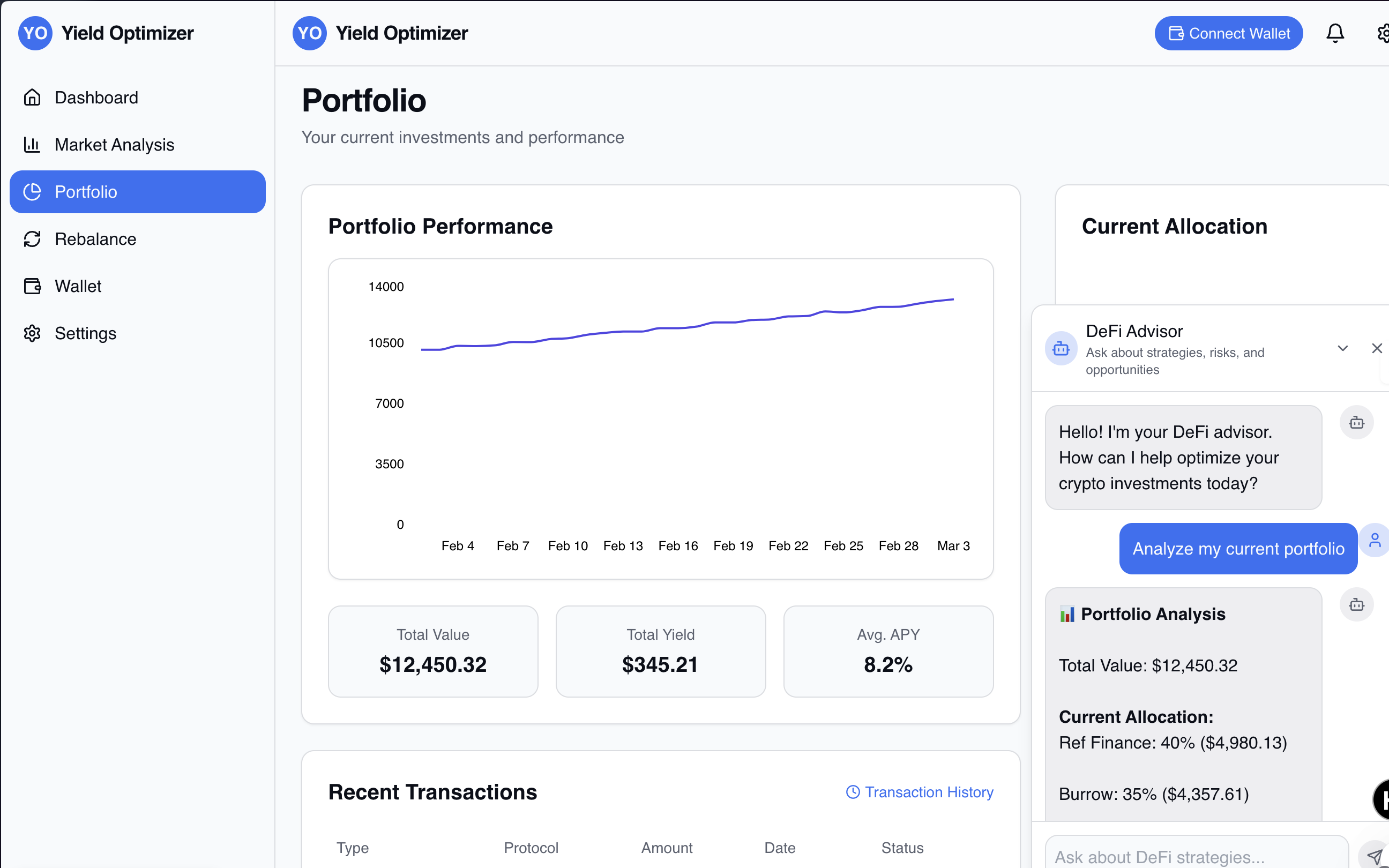Go to Market Analysis section
Image resolution: width=1389 pixels, height=868 pixels.
pos(114,145)
